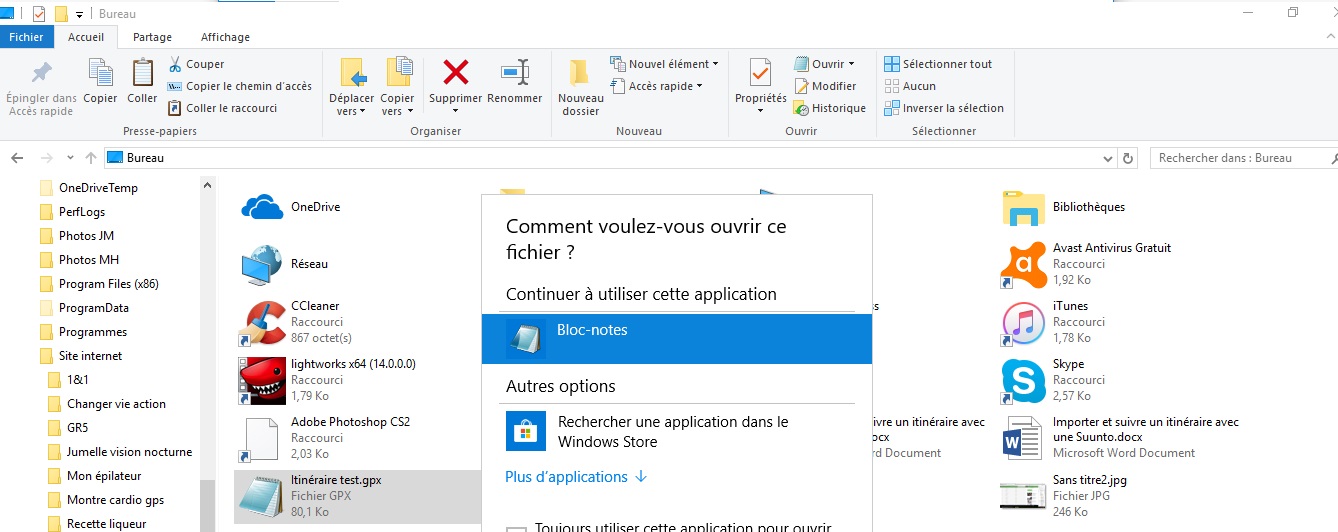This screenshot has width=1338, height=532.
Task: Click the Coller clipboard icon
Action: 142,74
